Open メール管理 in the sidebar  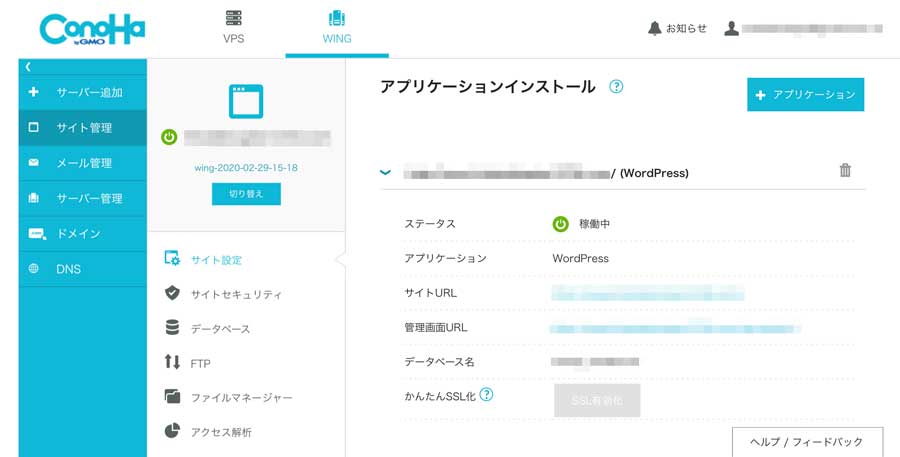(83, 163)
